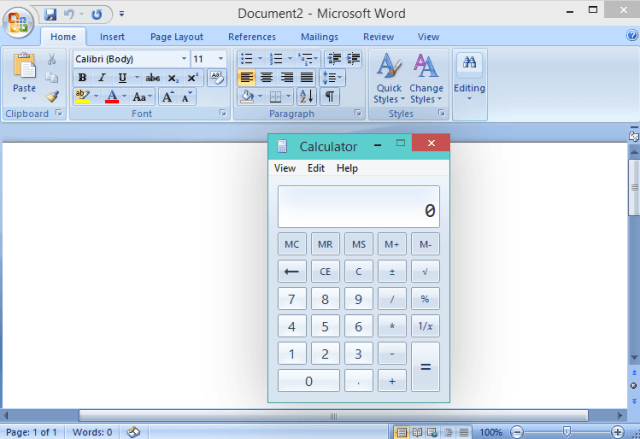The width and height of the screenshot is (640, 439).
Task: Switch to the Insert ribbon tab
Action: tap(112, 37)
